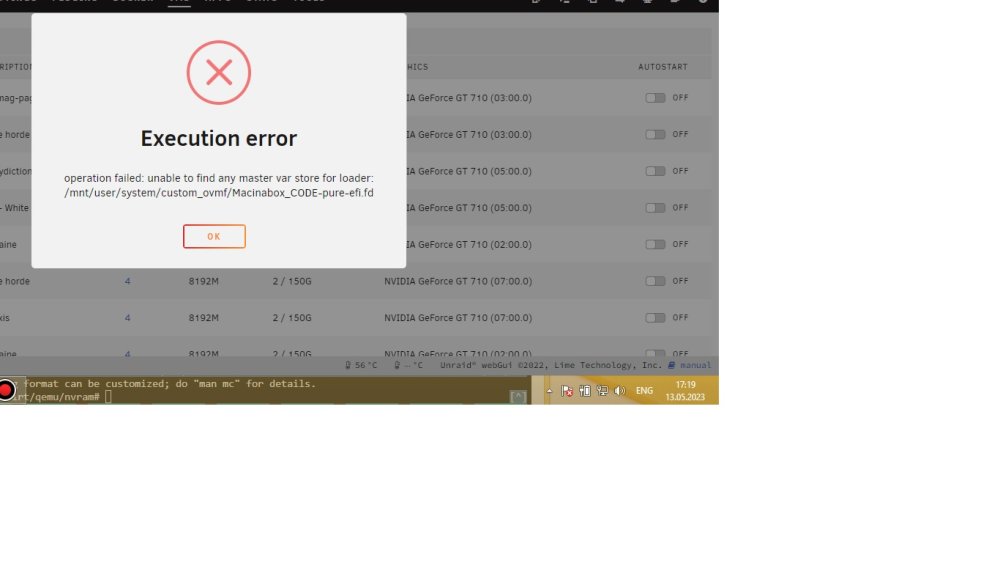Image resolution: width=1000 pixels, height=563 pixels.
Task: Show hidden tray icons arrow in taskbar
Action: tap(549, 391)
